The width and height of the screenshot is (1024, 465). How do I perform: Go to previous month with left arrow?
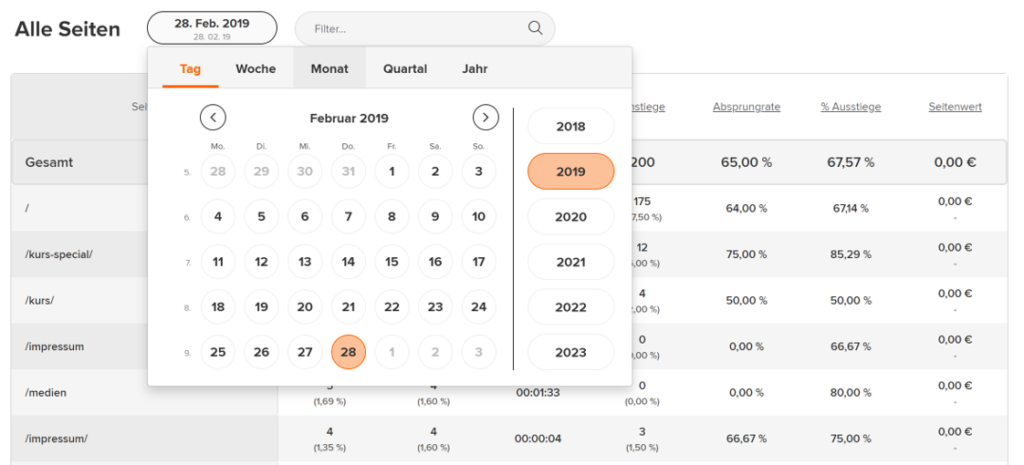pyautogui.click(x=213, y=118)
